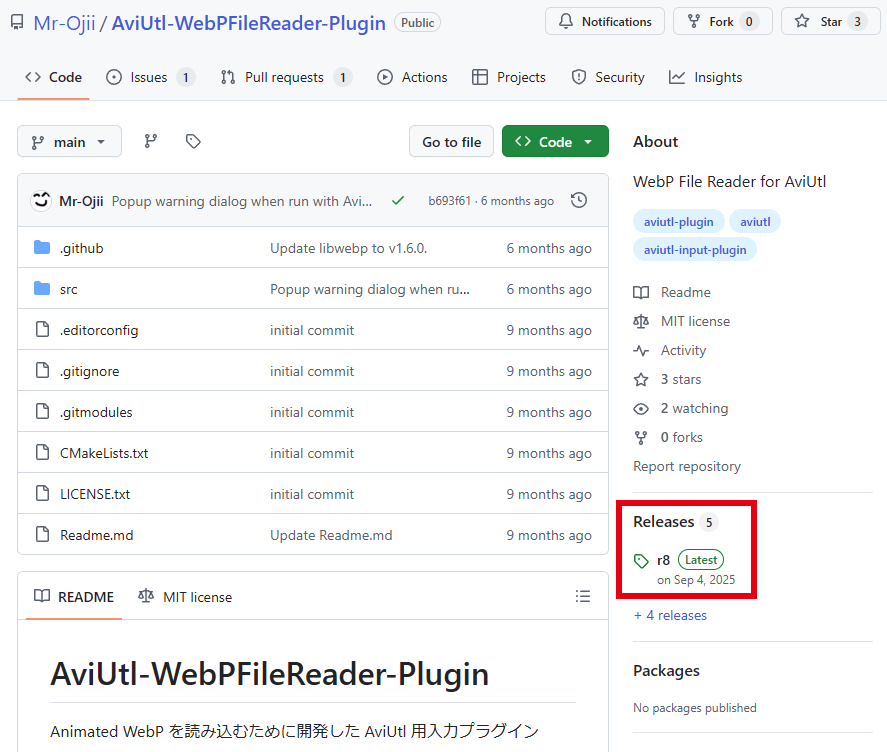Expand the main branch dropdown
Viewport: 887px width, 752px height.
click(69, 142)
